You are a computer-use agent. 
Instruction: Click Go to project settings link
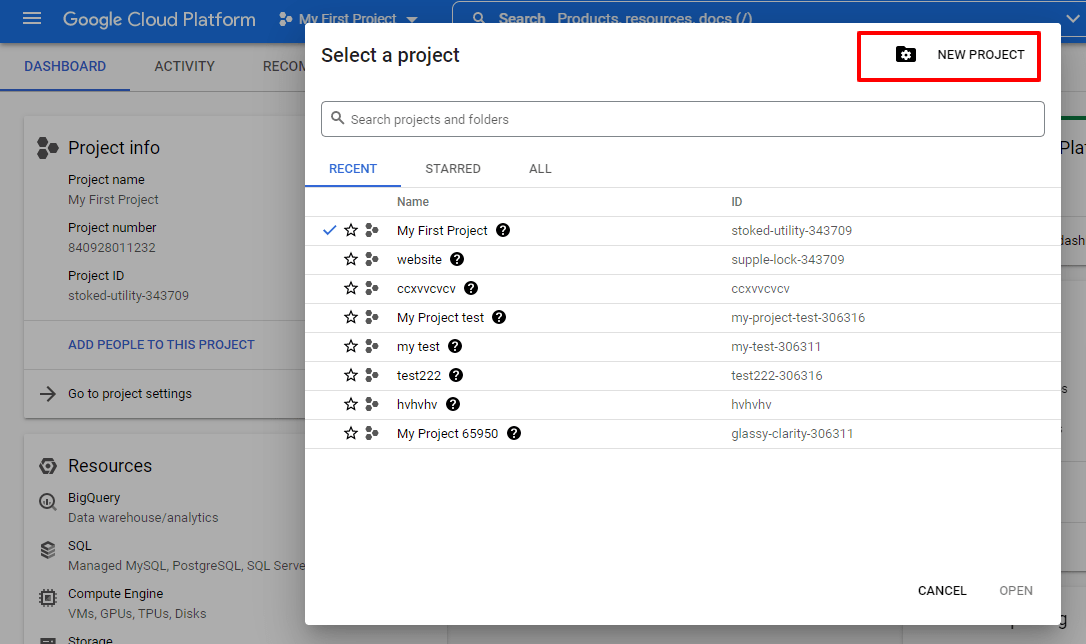[130, 394]
